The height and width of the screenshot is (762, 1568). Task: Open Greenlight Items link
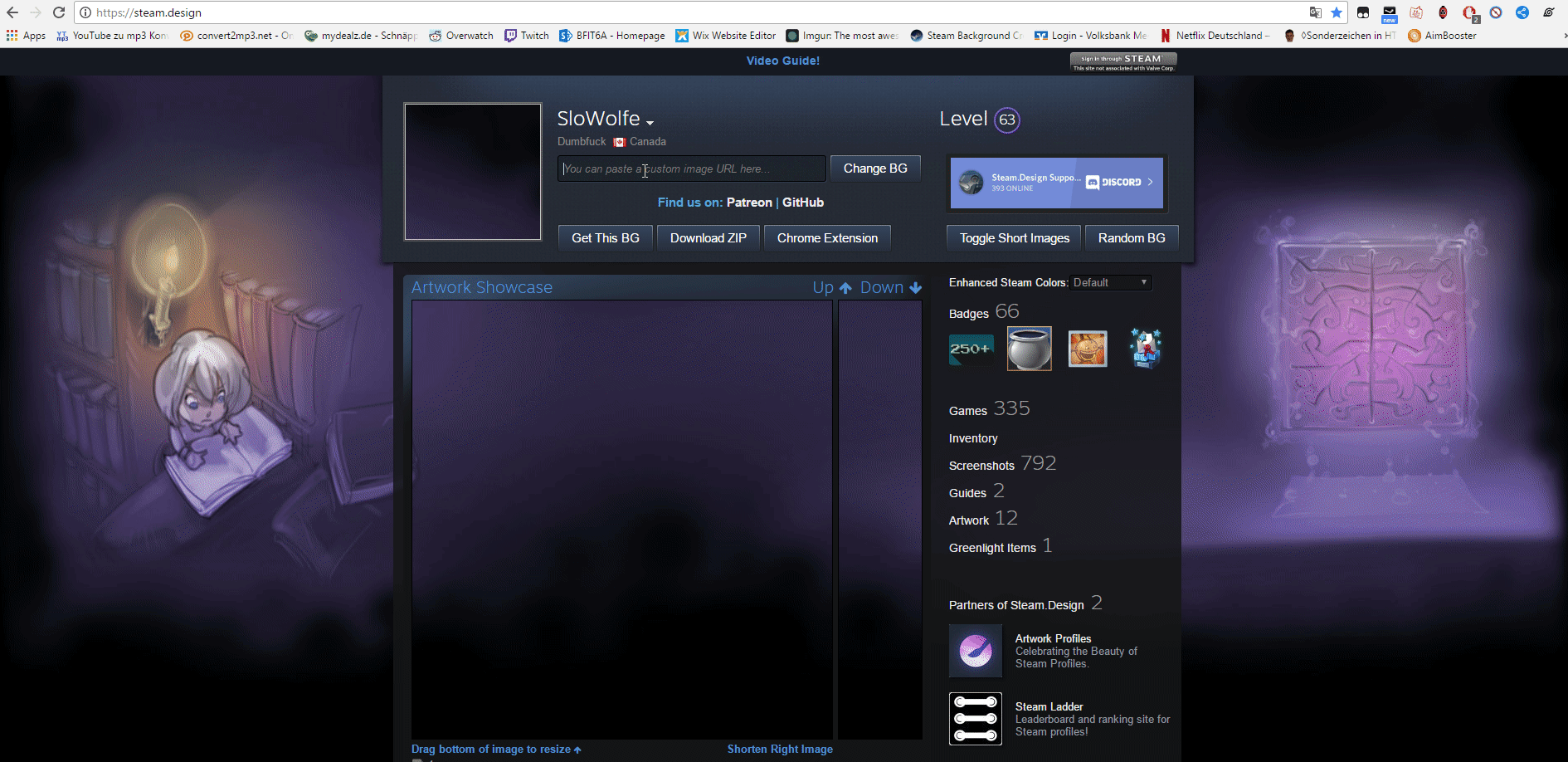point(1001,545)
